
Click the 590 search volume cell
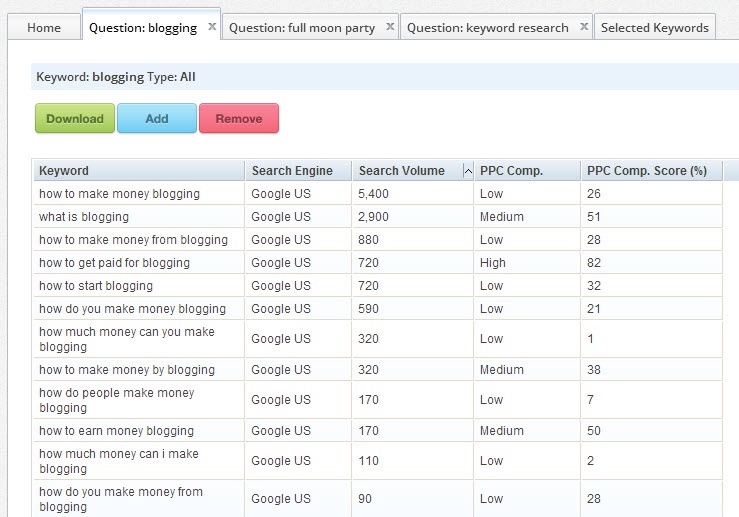(x=413, y=309)
